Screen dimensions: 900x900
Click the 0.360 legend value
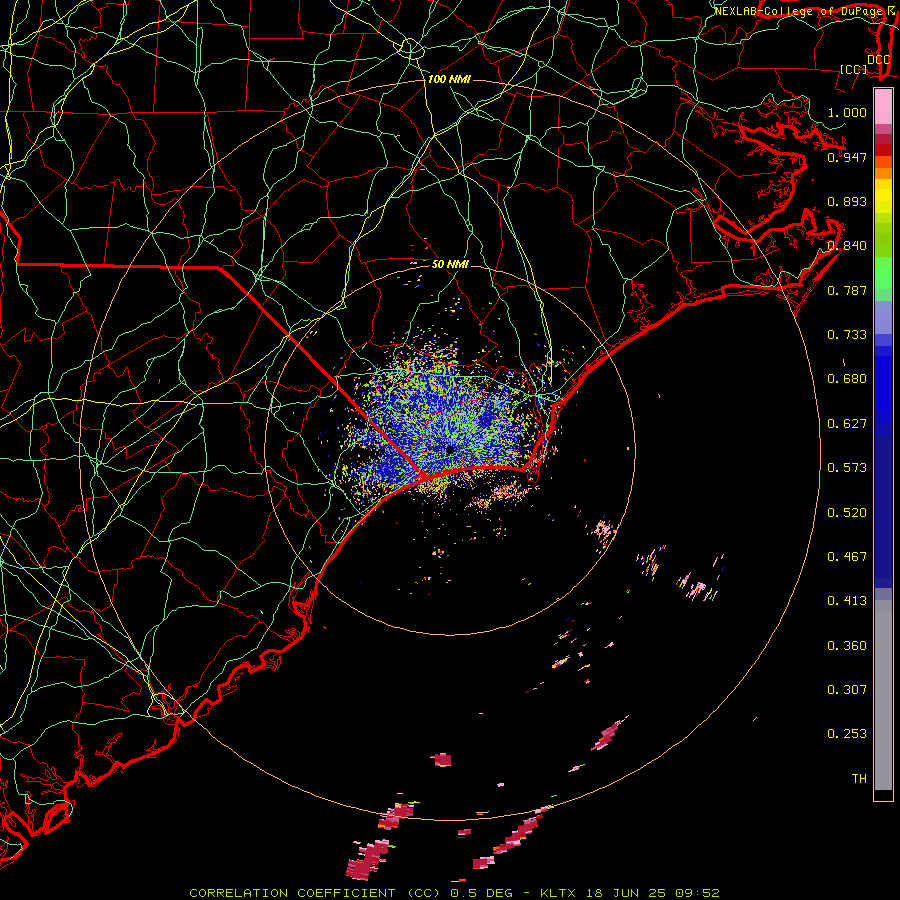[847, 646]
